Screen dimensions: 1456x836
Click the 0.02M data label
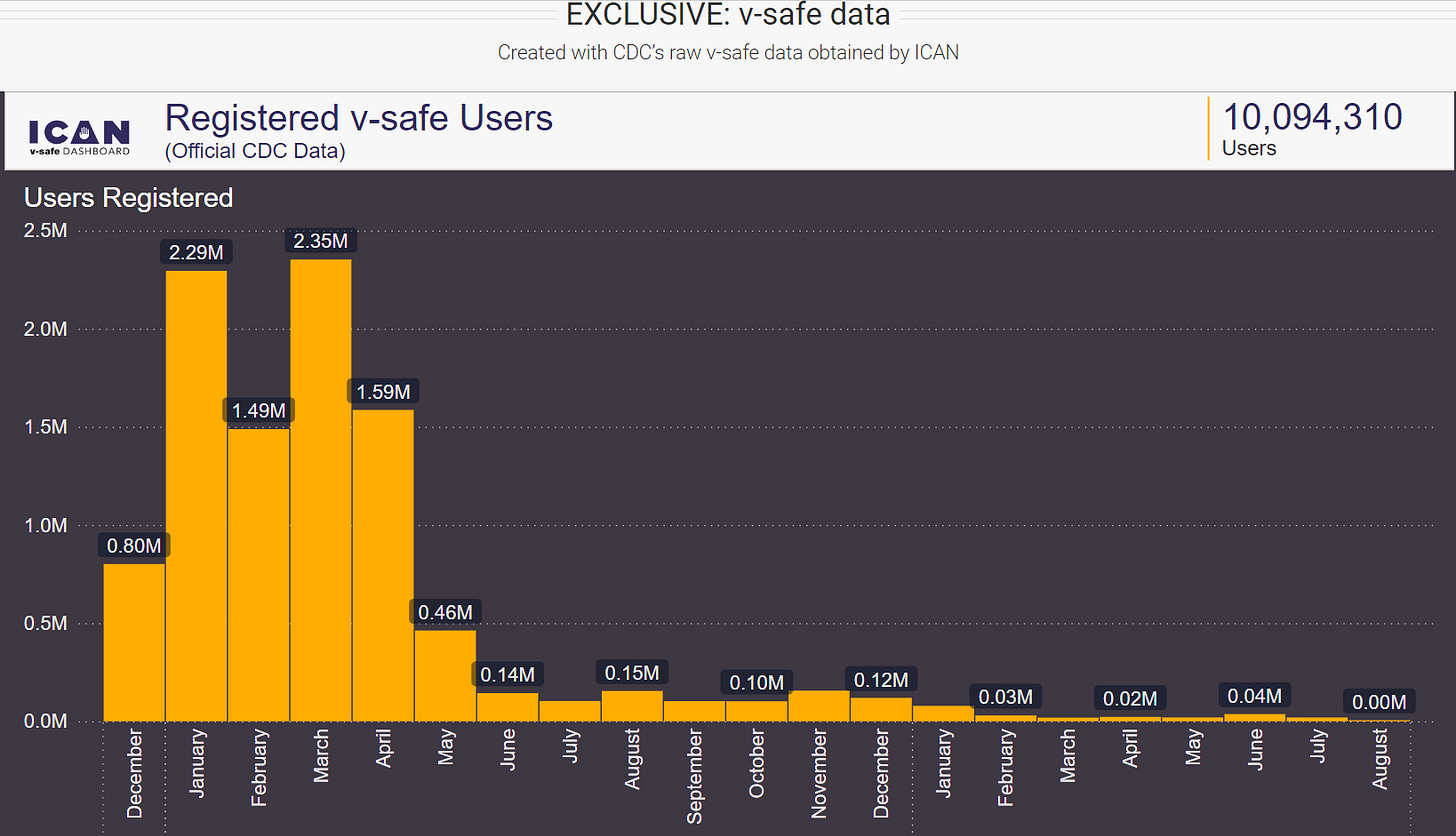click(1130, 698)
